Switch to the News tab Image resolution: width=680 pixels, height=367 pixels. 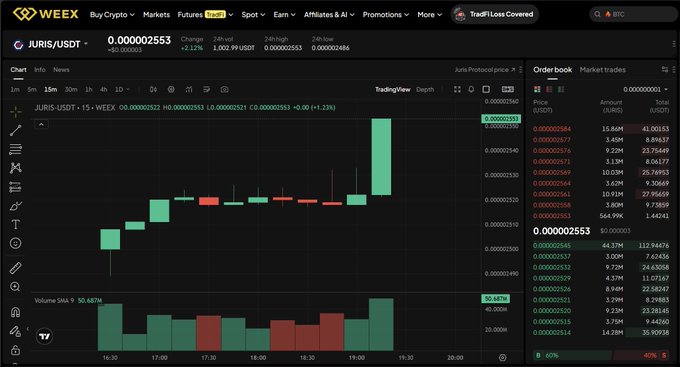61,69
